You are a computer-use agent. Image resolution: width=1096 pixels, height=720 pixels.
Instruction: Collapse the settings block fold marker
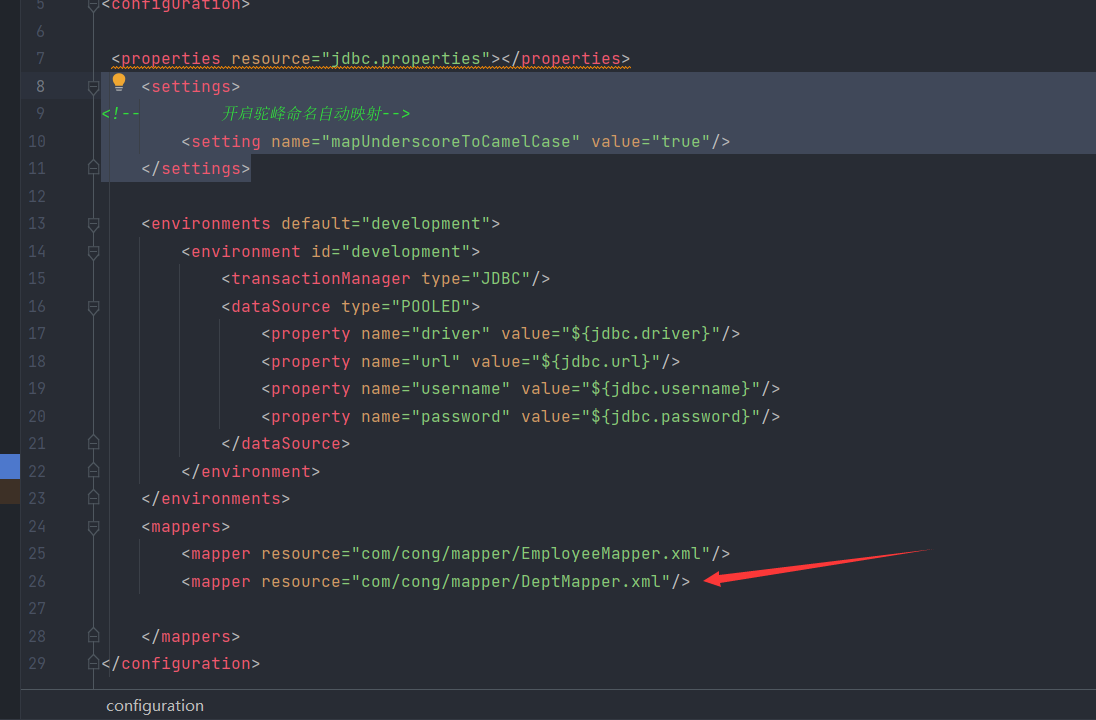[x=94, y=87]
